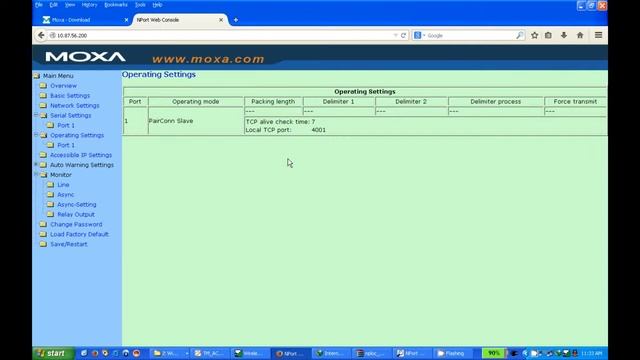Click the Accessible IP Settings folder icon

[43, 155]
